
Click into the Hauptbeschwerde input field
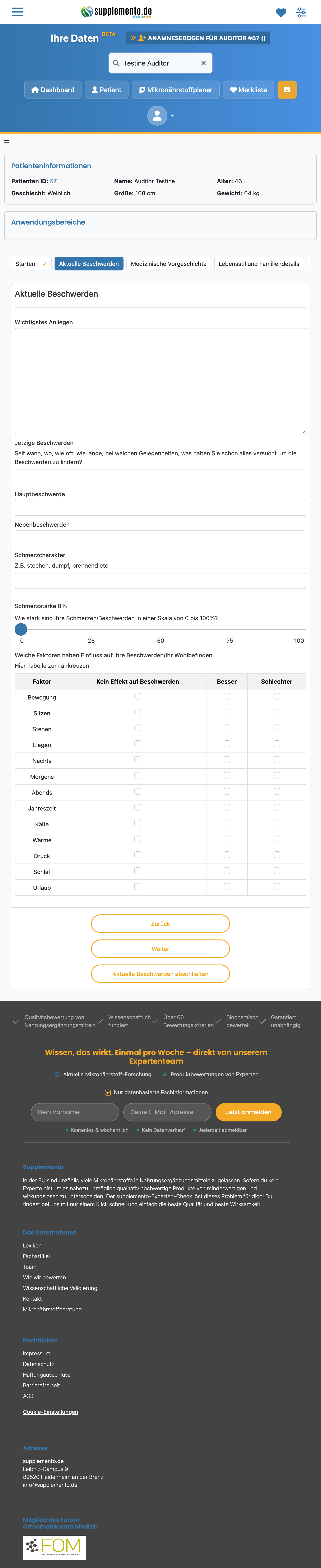pos(160,508)
